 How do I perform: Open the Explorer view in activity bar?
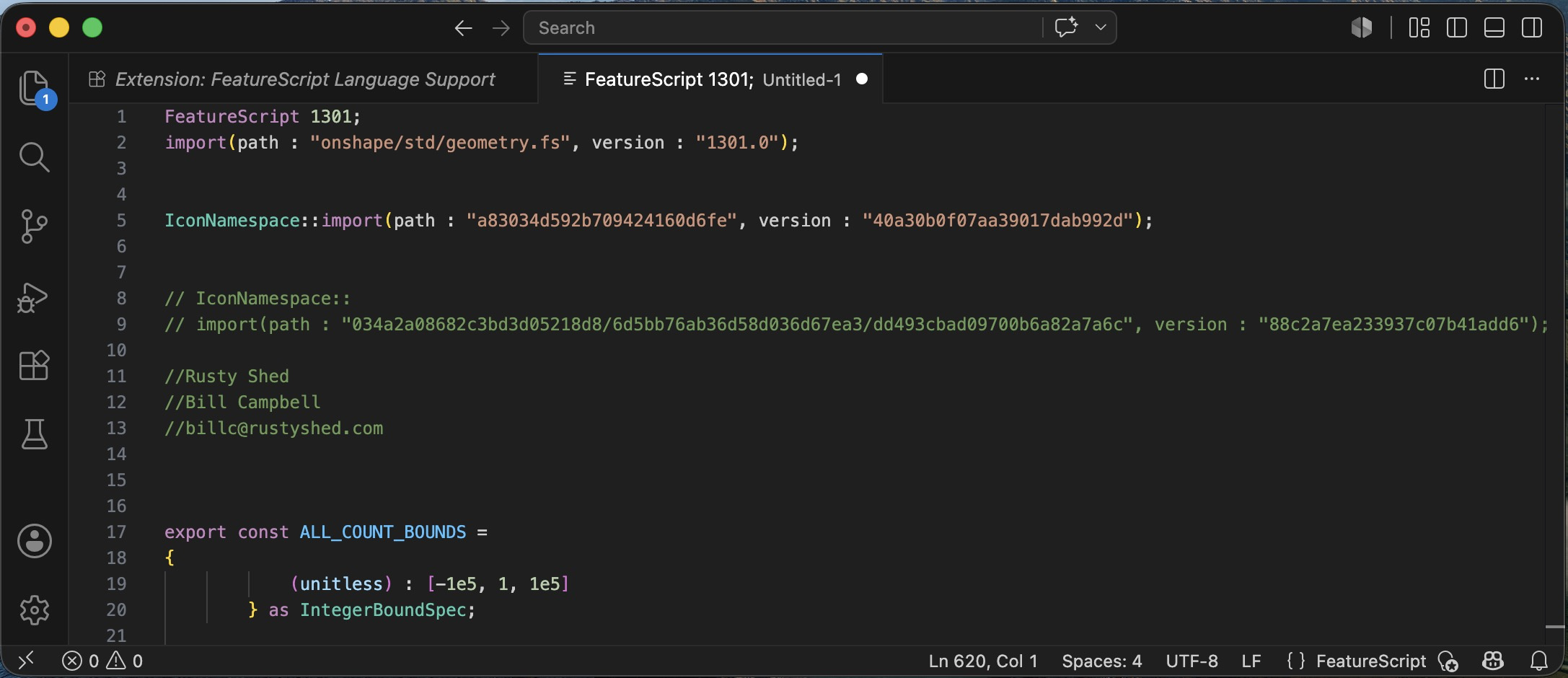34,89
